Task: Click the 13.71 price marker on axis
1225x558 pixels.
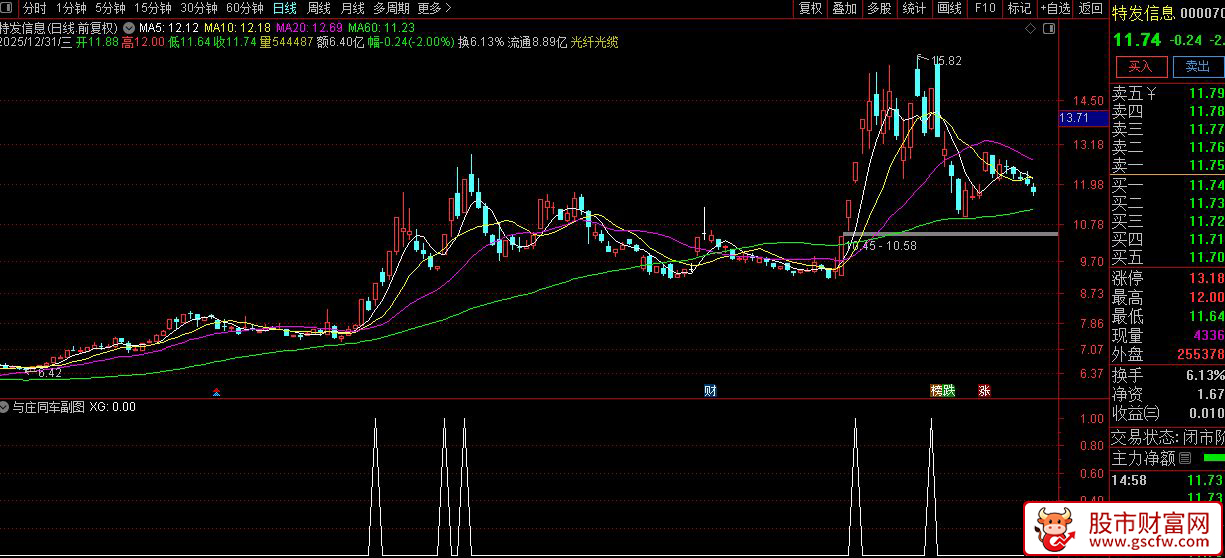Action: [1075, 118]
